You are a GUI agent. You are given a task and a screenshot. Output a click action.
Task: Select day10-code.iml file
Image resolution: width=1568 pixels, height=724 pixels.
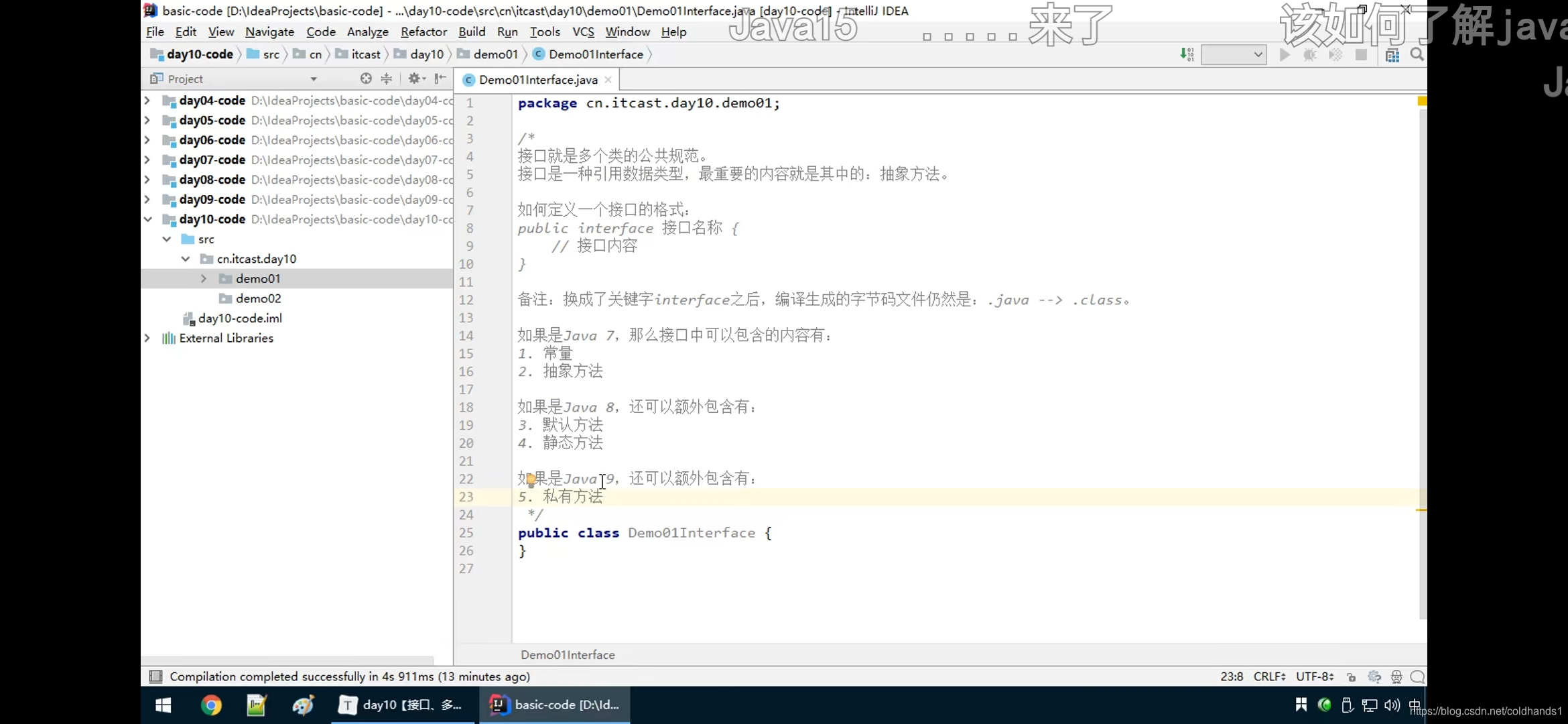(240, 318)
